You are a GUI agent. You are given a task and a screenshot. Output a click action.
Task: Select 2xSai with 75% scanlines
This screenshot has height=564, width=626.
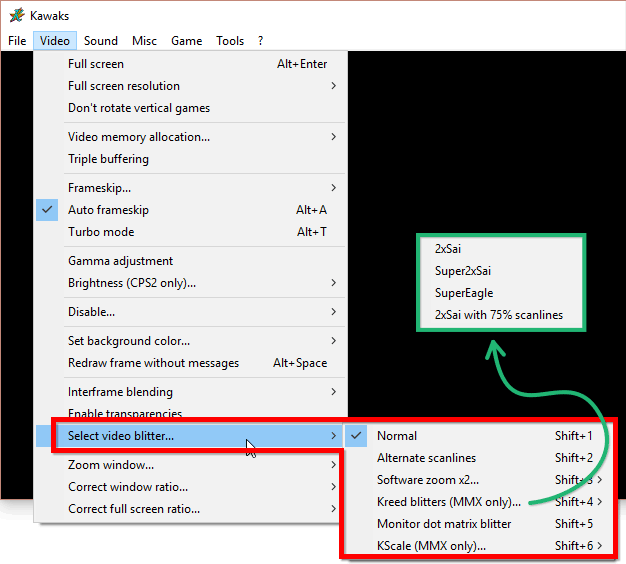pos(498,315)
